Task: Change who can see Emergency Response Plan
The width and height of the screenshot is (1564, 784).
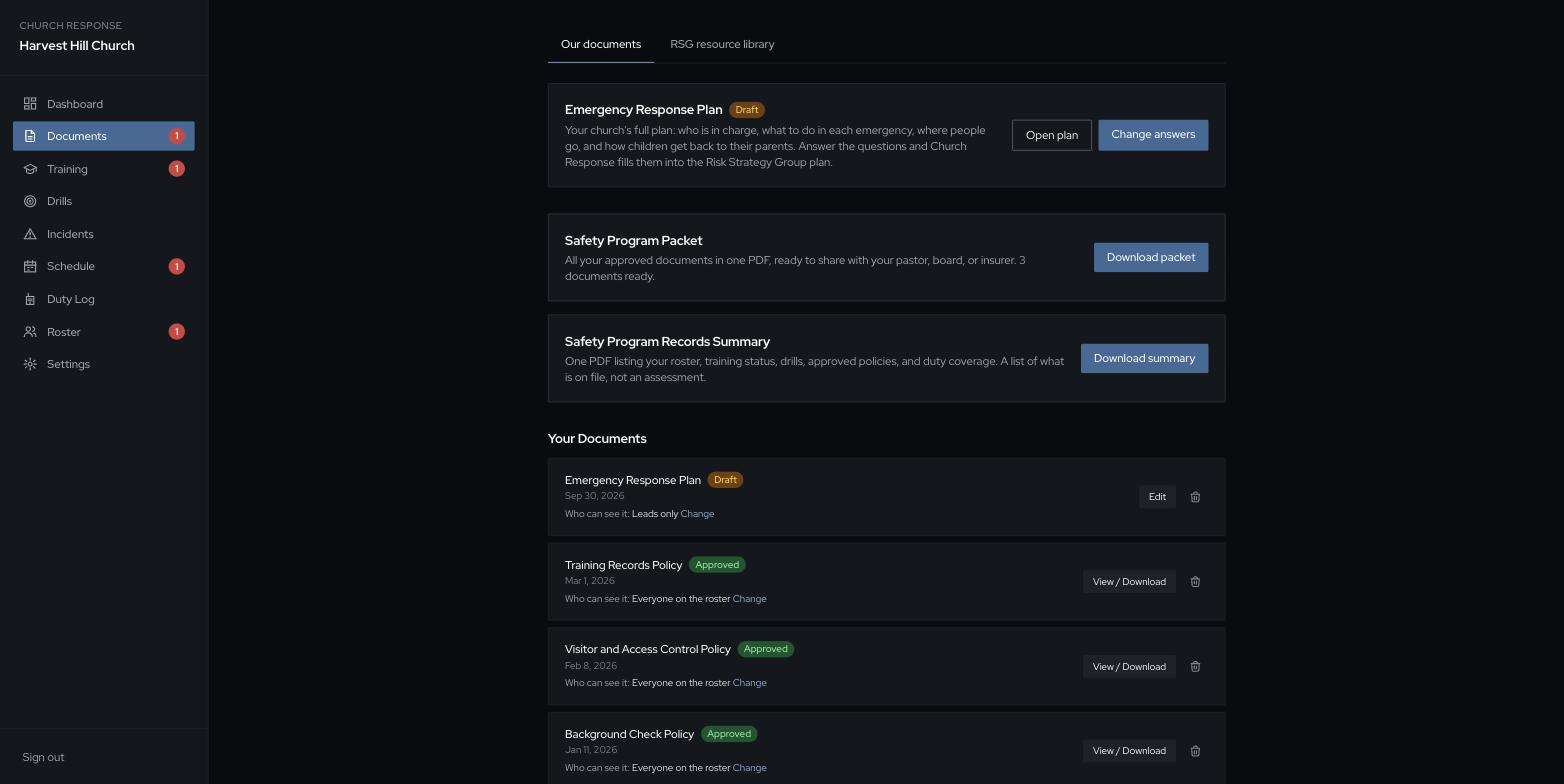Action: pos(697,514)
